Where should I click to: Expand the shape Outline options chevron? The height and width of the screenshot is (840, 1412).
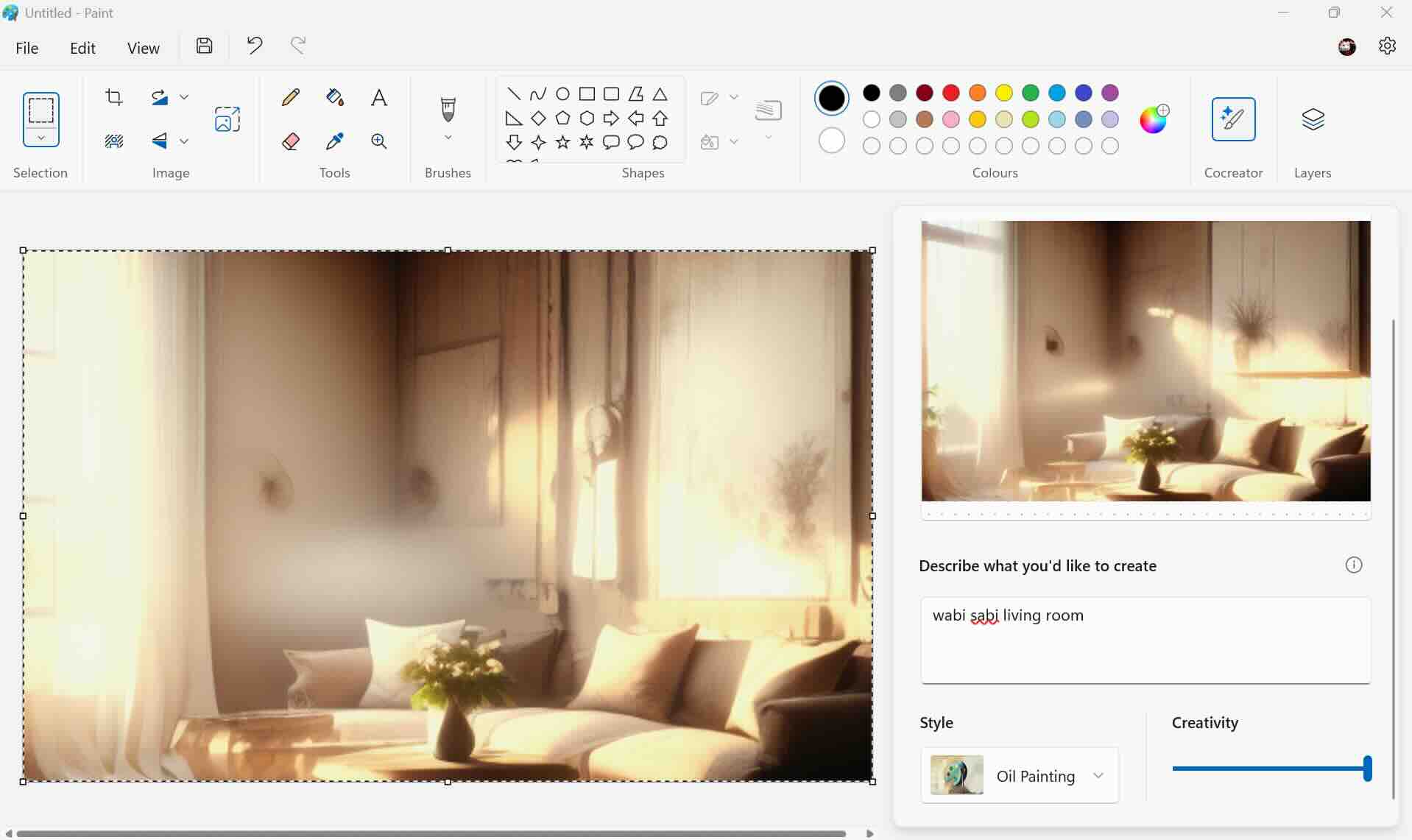733,97
